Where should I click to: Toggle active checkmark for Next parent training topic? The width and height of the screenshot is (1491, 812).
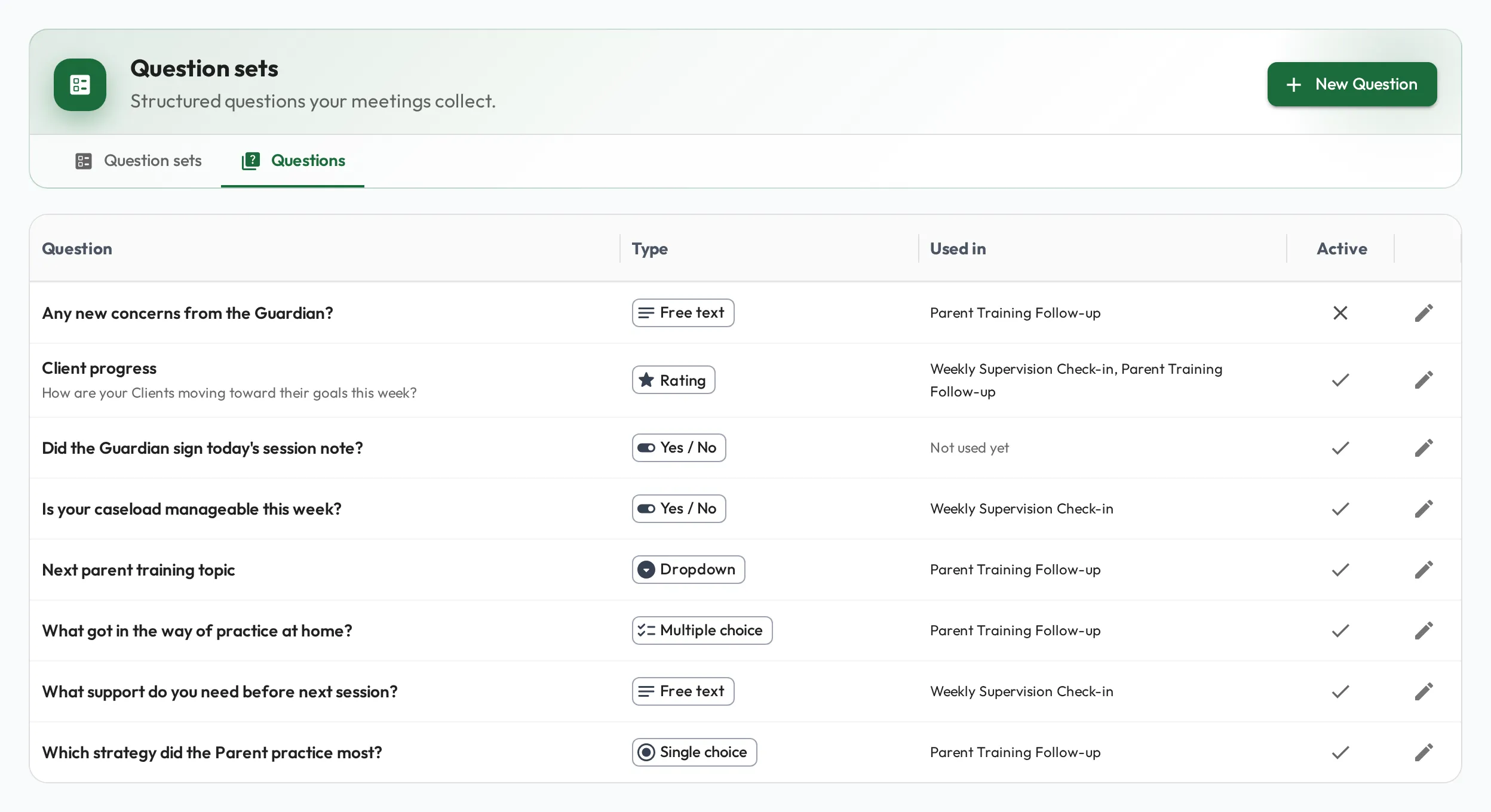tap(1340, 570)
